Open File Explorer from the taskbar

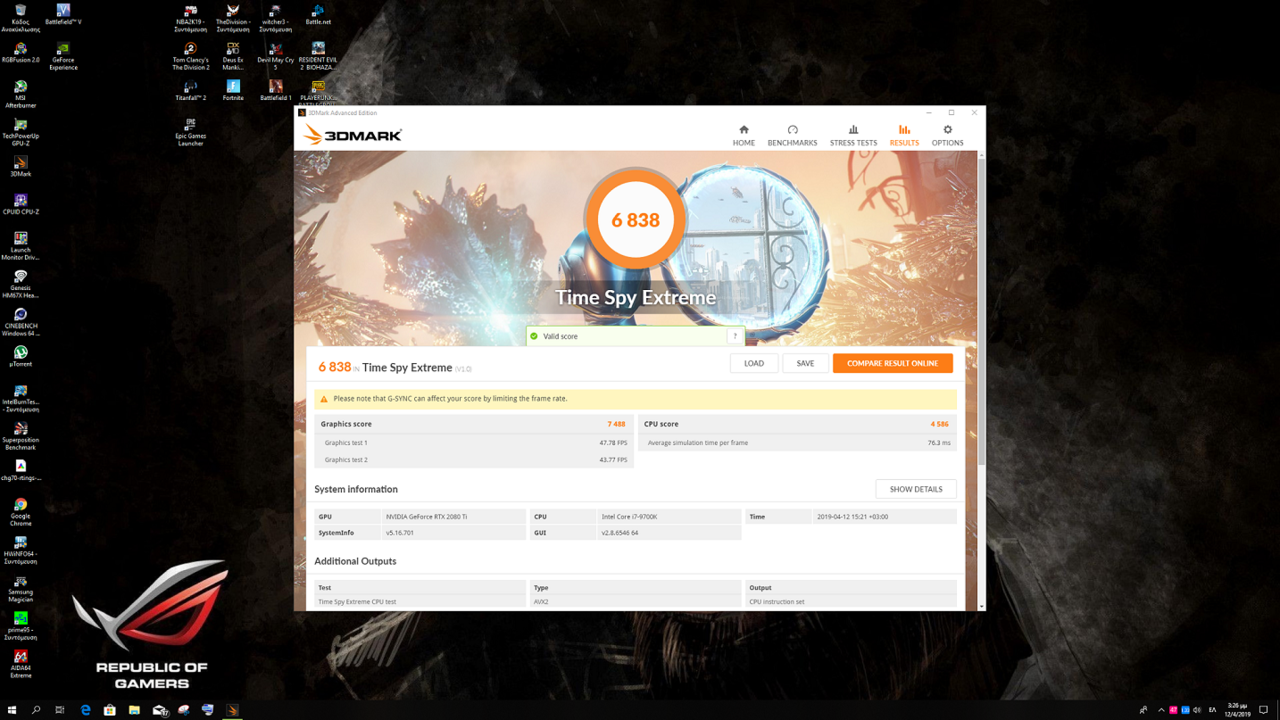(x=134, y=710)
